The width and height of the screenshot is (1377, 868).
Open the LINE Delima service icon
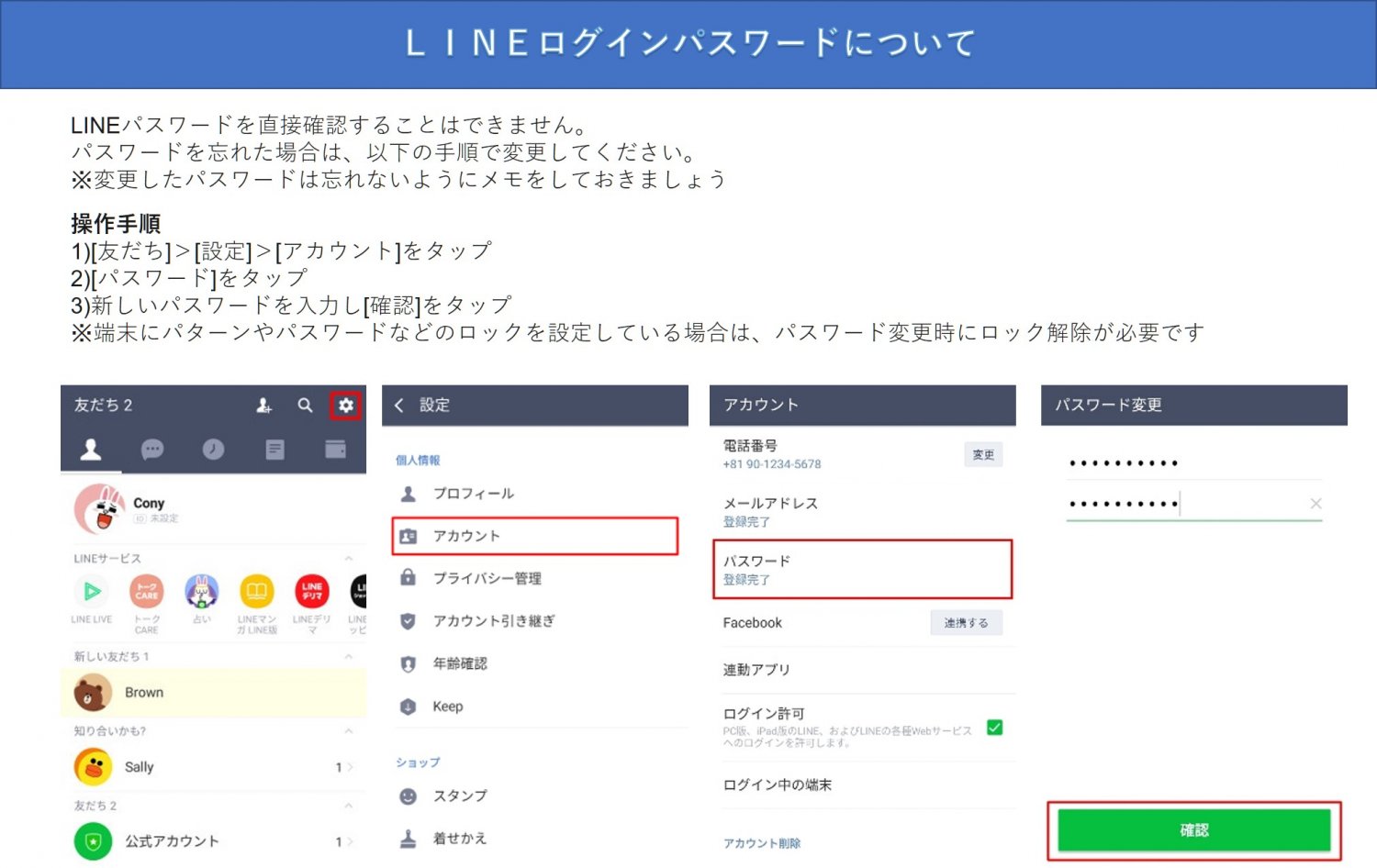pyautogui.click(x=312, y=592)
